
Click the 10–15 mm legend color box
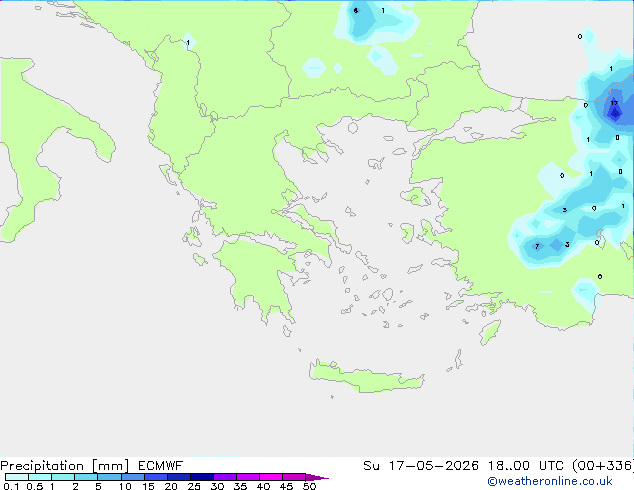coord(133,477)
